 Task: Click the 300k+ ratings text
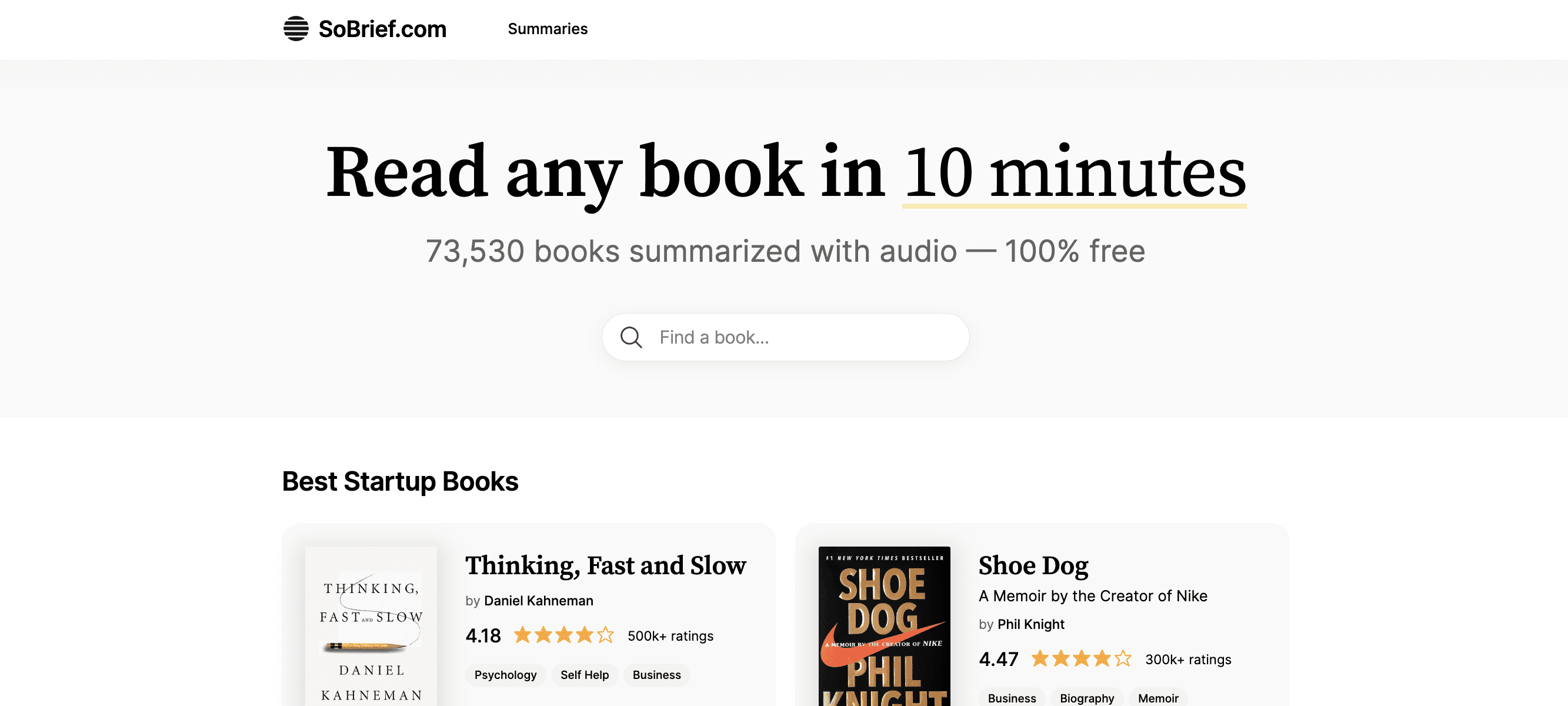[x=1187, y=660]
